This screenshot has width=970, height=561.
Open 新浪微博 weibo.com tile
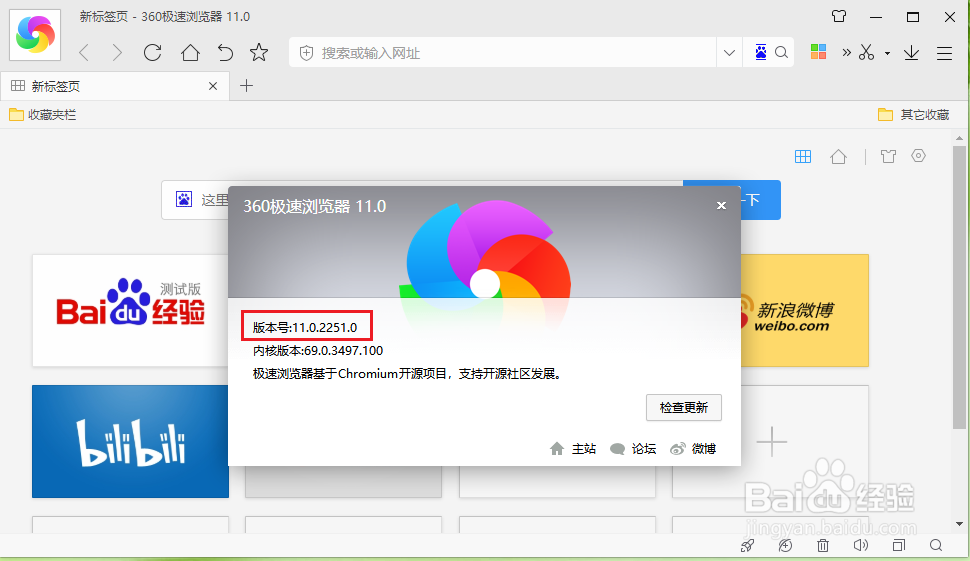tap(805, 310)
